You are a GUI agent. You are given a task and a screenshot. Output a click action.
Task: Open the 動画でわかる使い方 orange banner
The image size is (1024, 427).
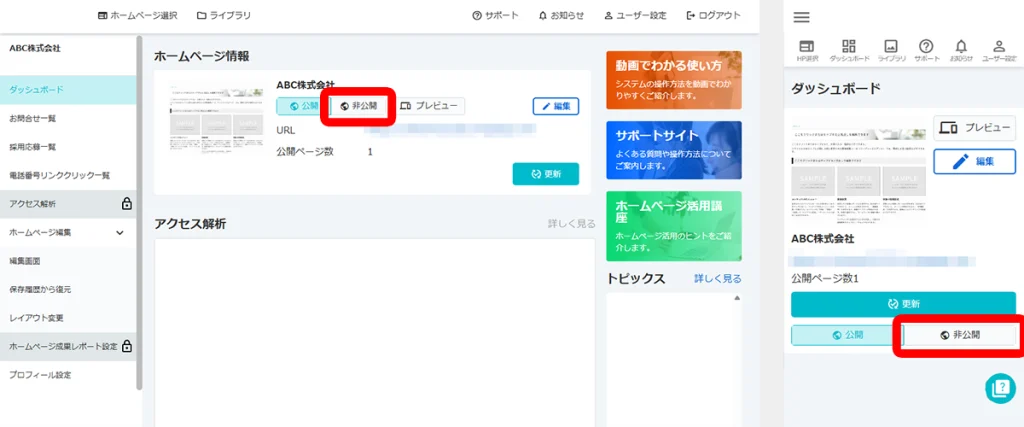673,80
